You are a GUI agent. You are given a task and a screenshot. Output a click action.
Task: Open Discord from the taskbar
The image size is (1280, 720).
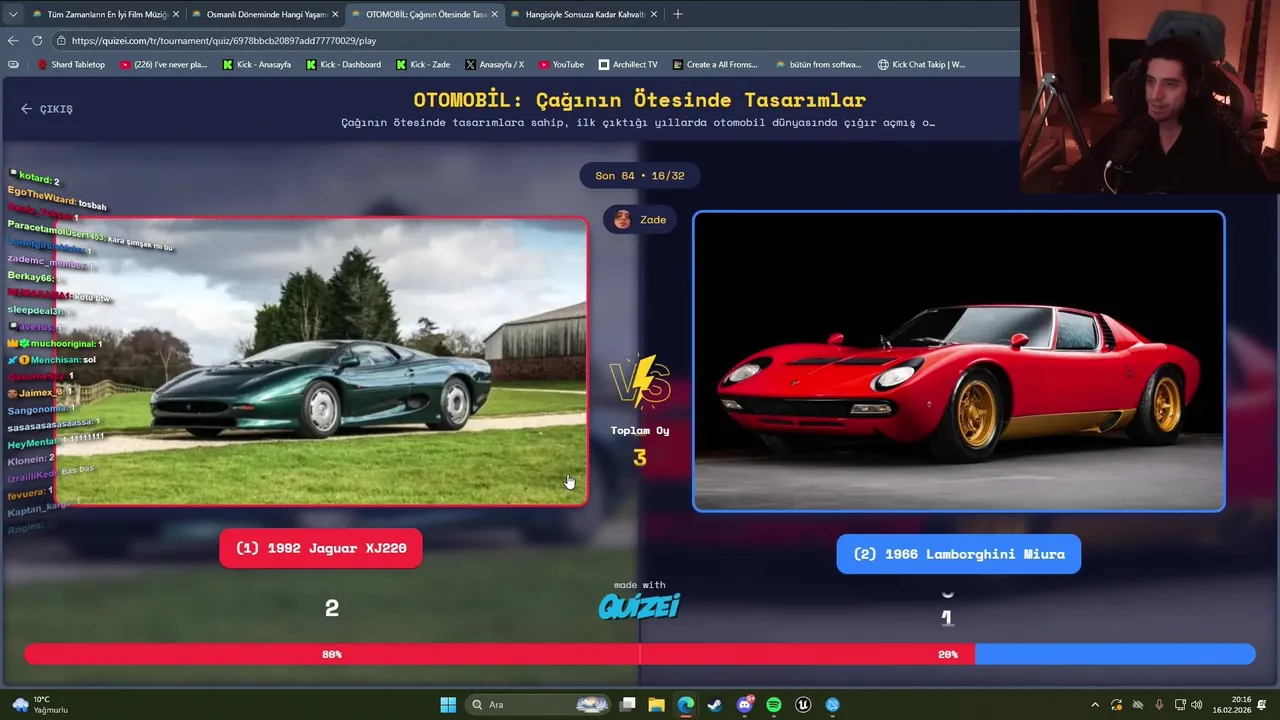point(745,705)
